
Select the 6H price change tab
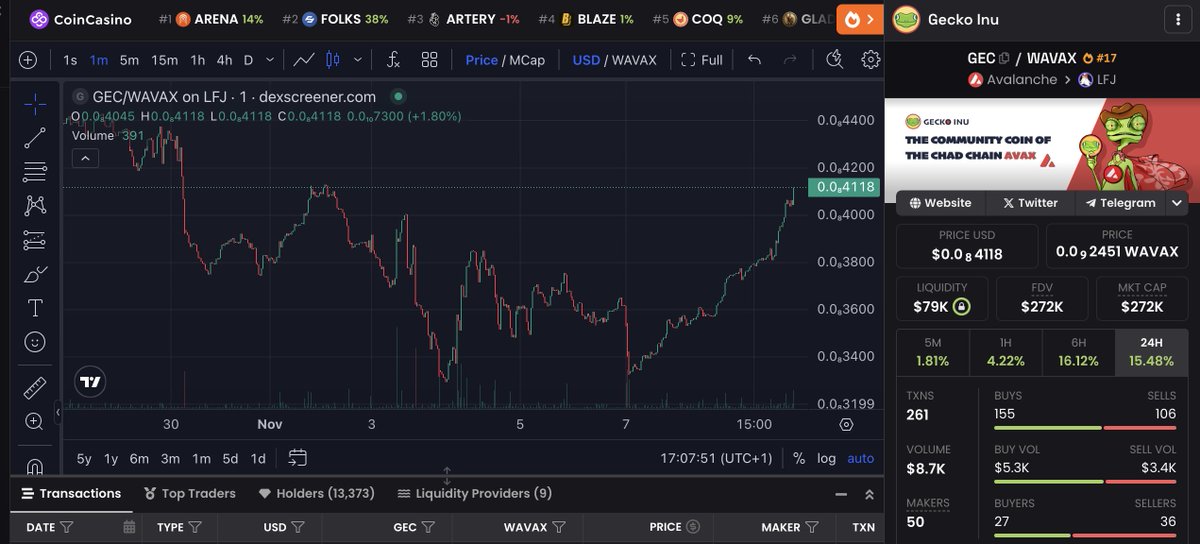1078,352
